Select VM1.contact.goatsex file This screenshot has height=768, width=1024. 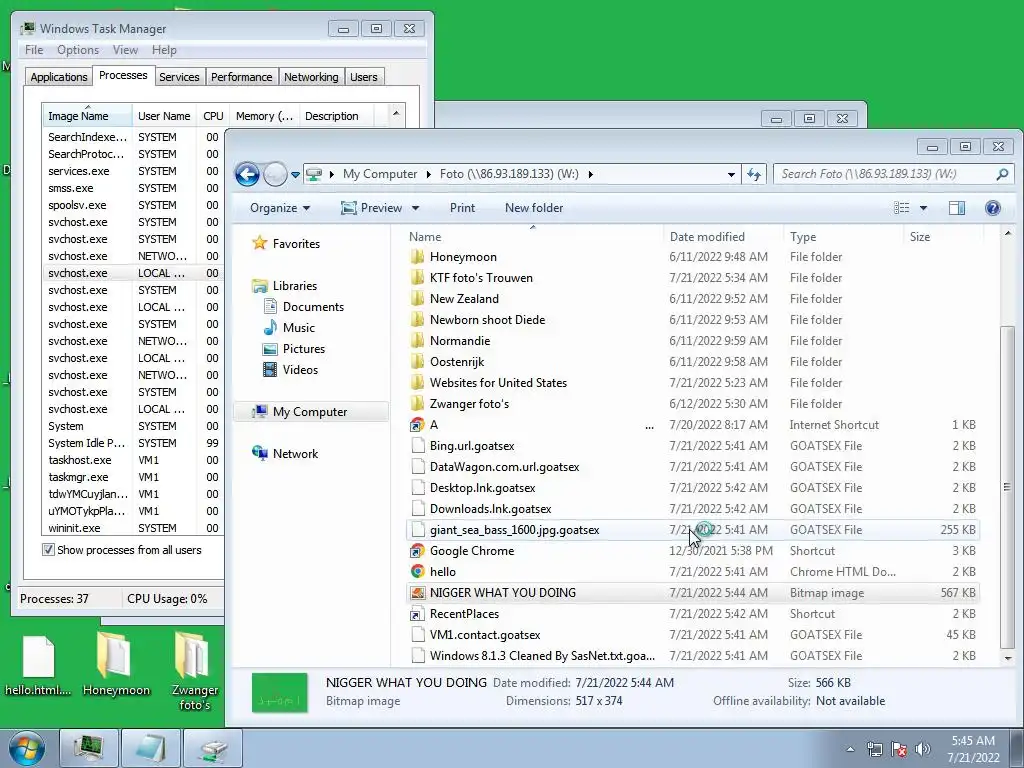(485, 635)
